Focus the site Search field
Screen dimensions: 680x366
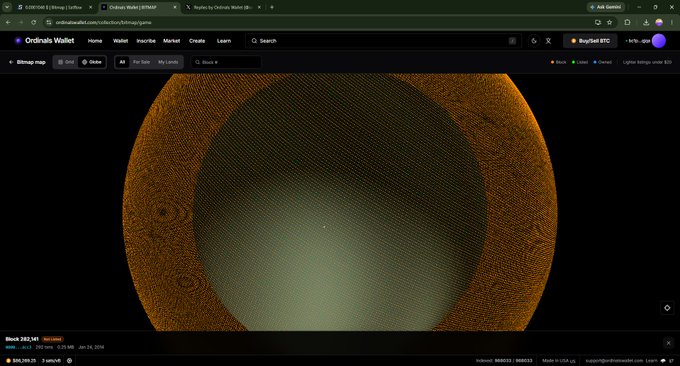[383, 41]
